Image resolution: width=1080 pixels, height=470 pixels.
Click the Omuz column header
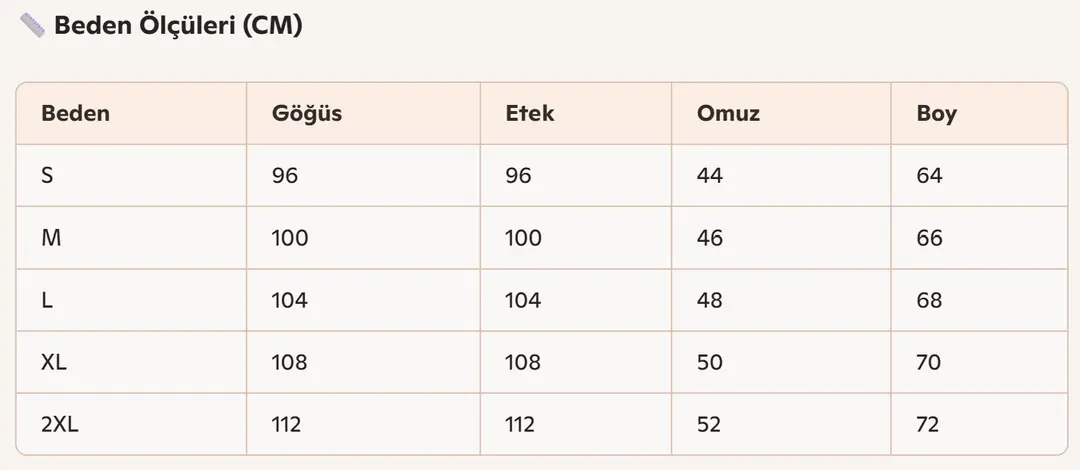[x=728, y=113]
